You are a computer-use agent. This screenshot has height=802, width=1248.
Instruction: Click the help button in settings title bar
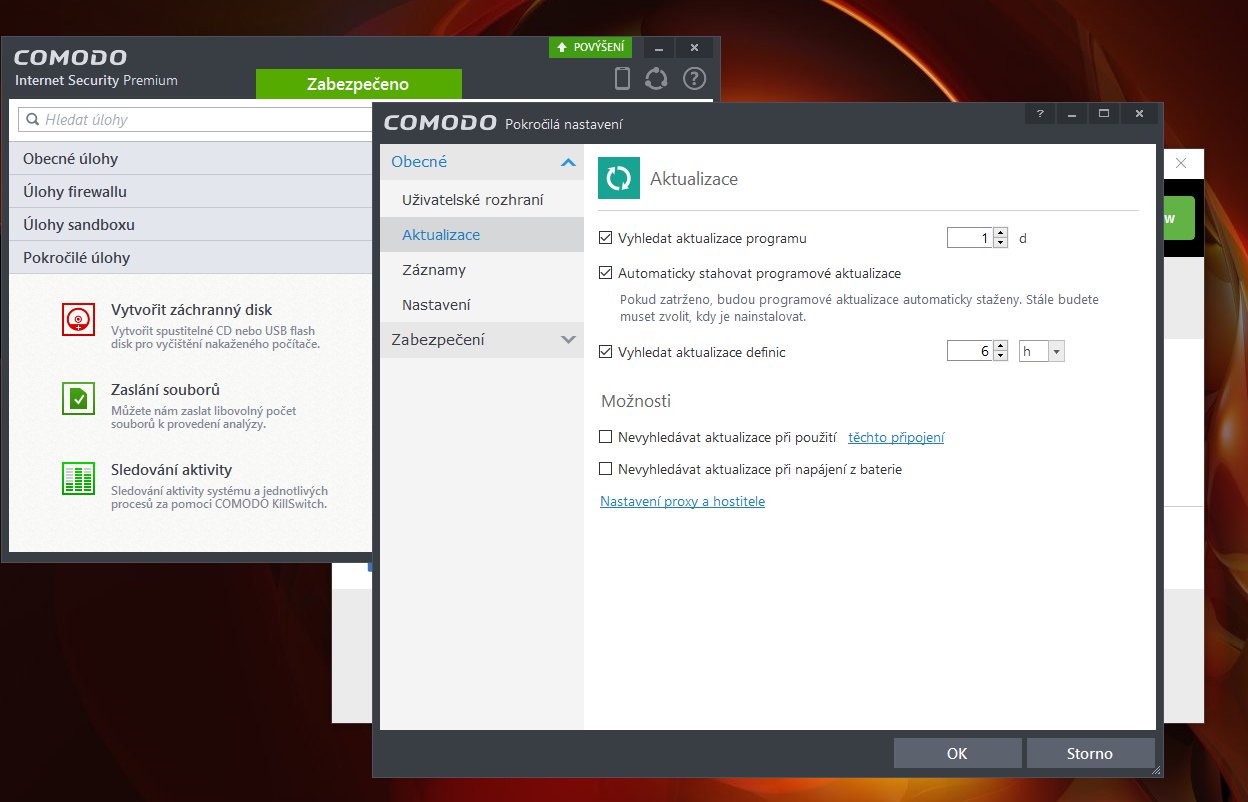pyautogui.click(x=1039, y=114)
